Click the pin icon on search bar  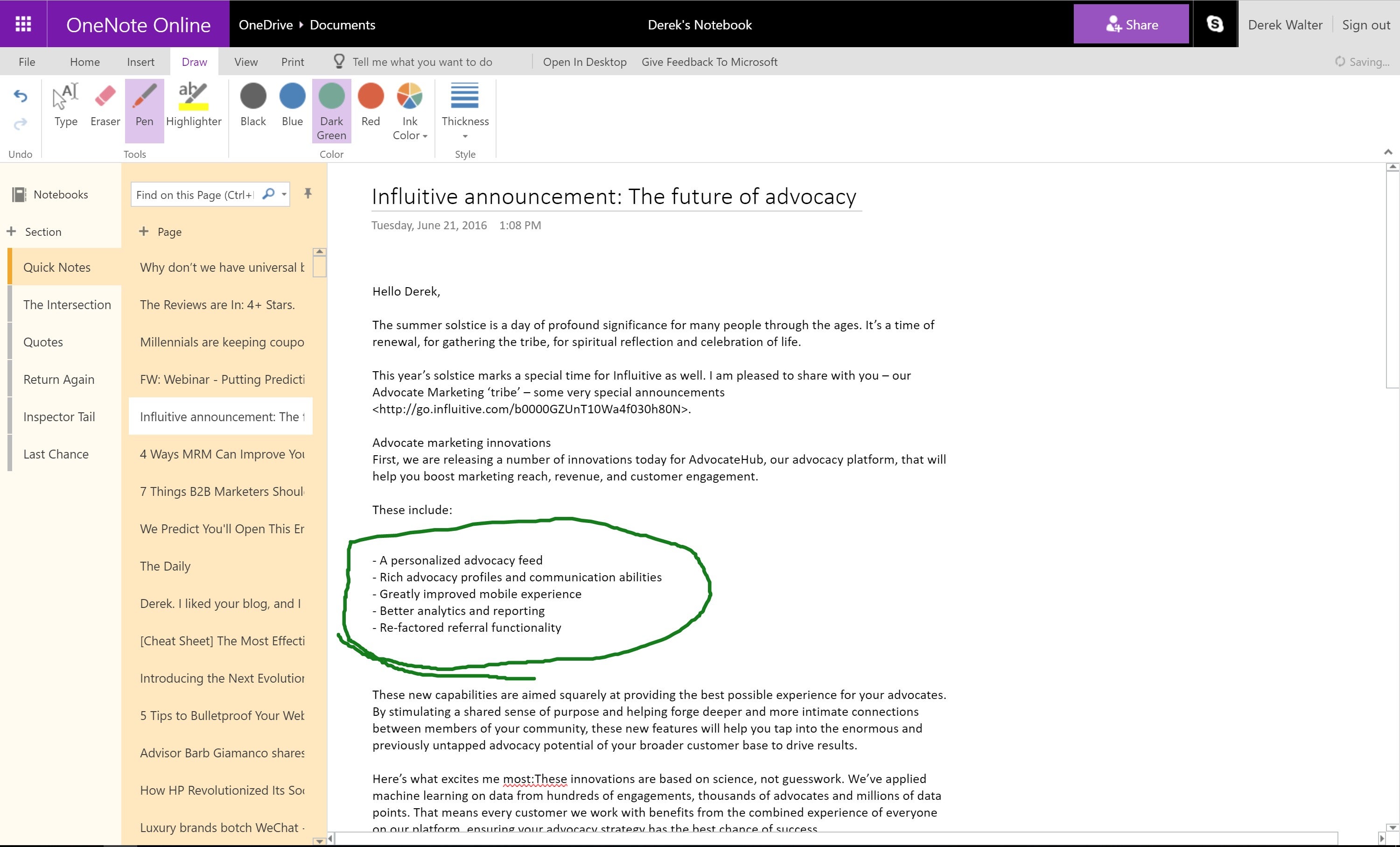pyautogui.click(x=308, y=193)
